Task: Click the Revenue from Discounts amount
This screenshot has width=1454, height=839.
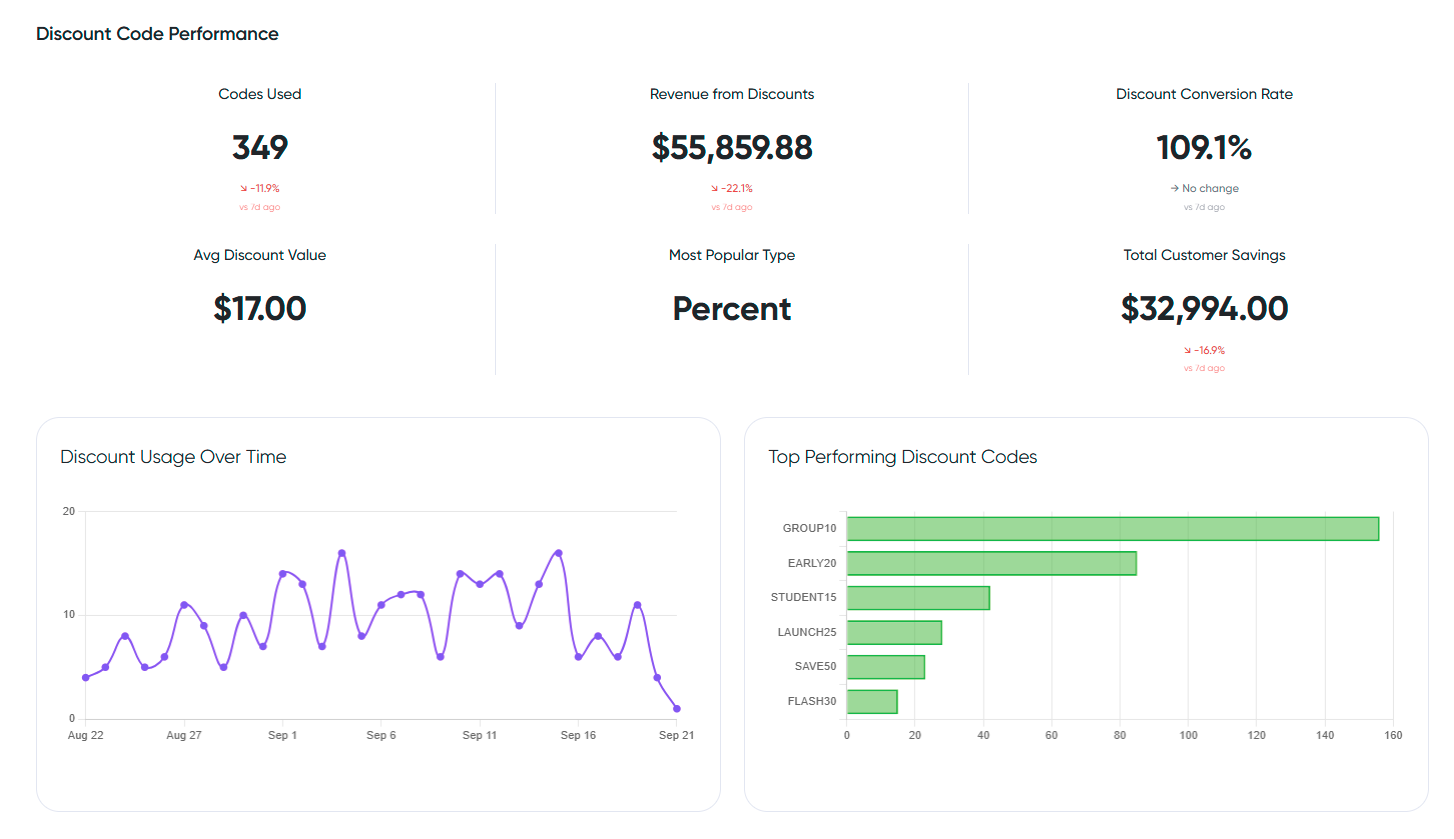Action: coord(732,148)
